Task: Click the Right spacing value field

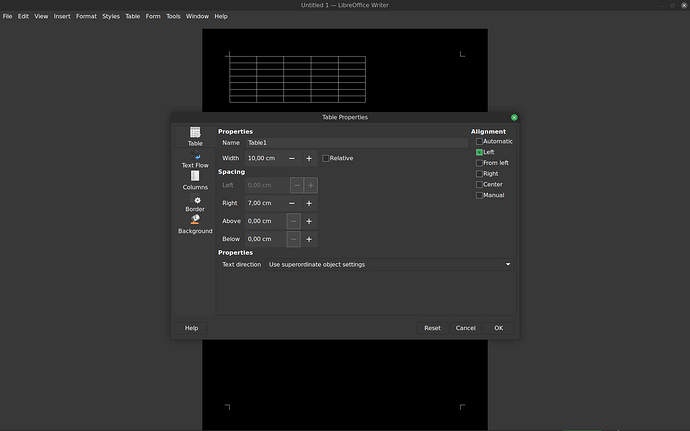Action: [x=265, y=203]
